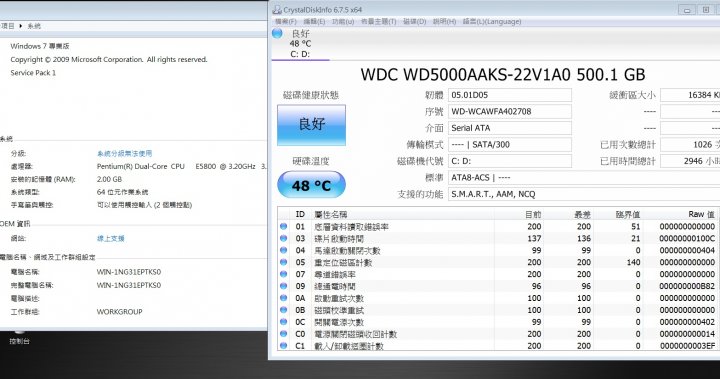This screenshot has height=379, width=720.
Task: Click the status dot for attribute 09
Action: [283, 286]
